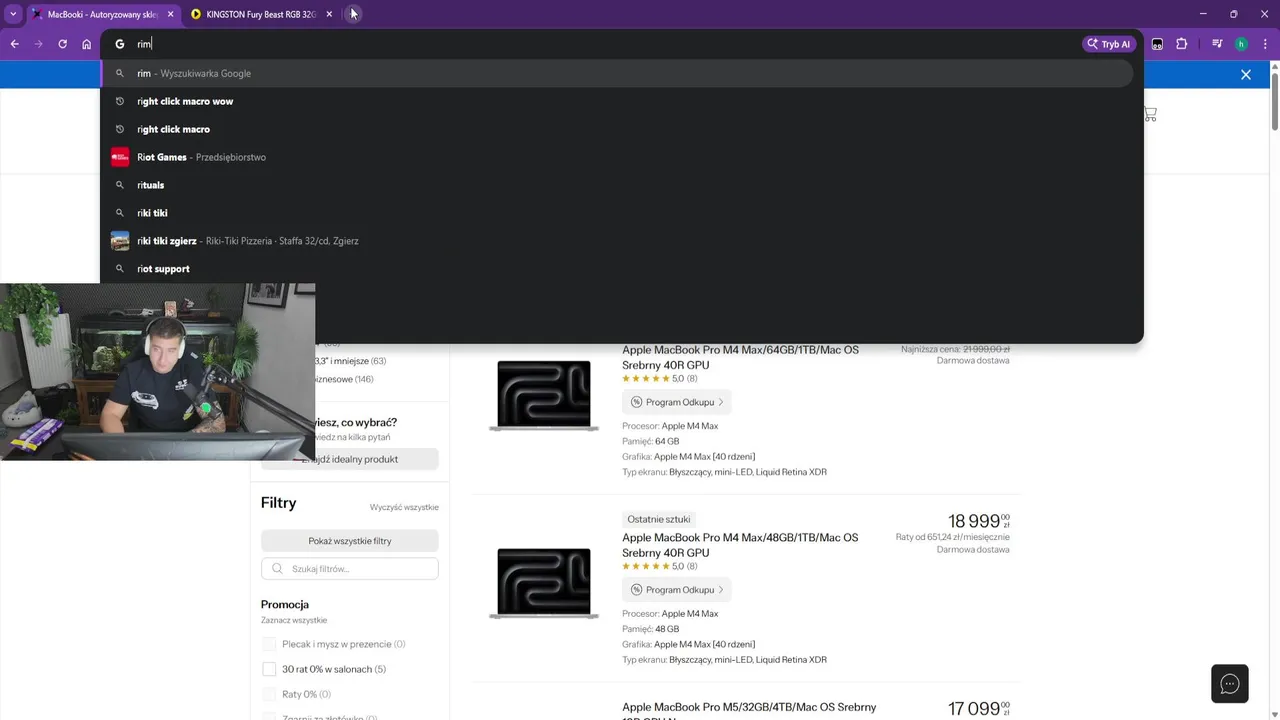This screenshot has height=720, width=1280.
Task: Open the browser home page
Action: (86, 44)
